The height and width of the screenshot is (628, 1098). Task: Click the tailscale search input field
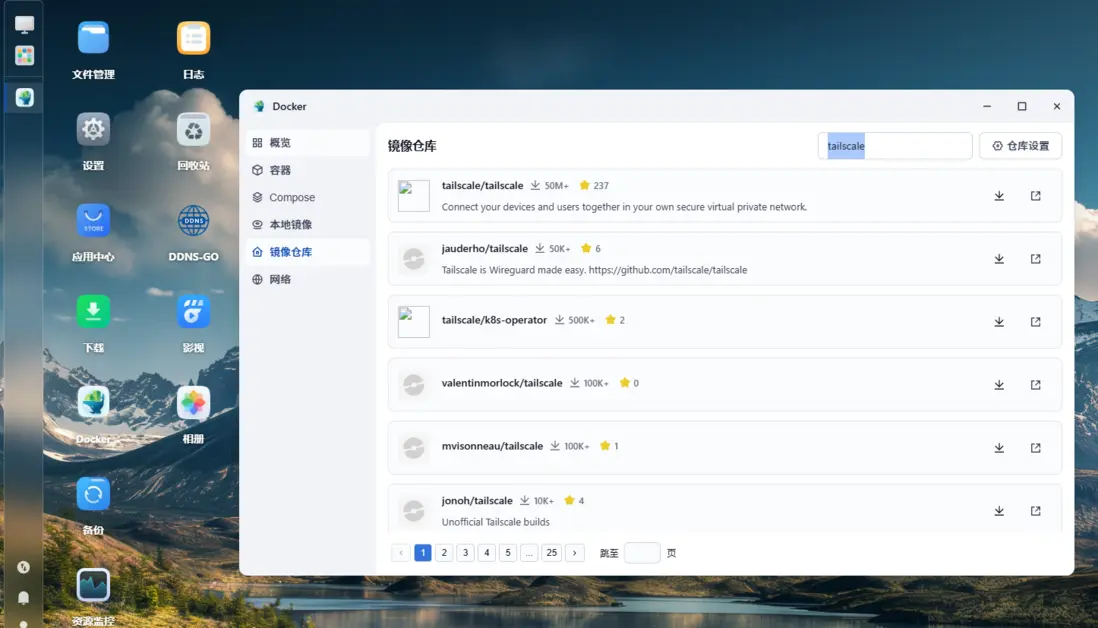pyautogui.click(x=895, y=146)
